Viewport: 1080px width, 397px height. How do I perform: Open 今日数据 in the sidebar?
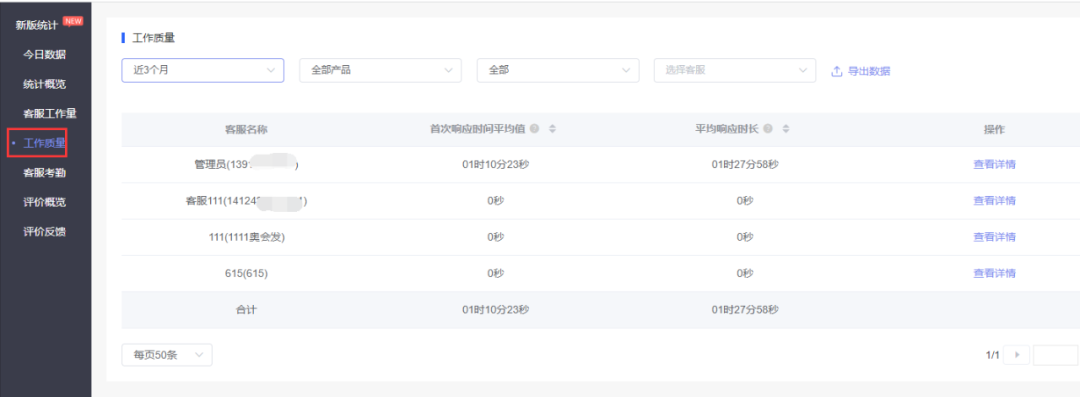[45, 54]
